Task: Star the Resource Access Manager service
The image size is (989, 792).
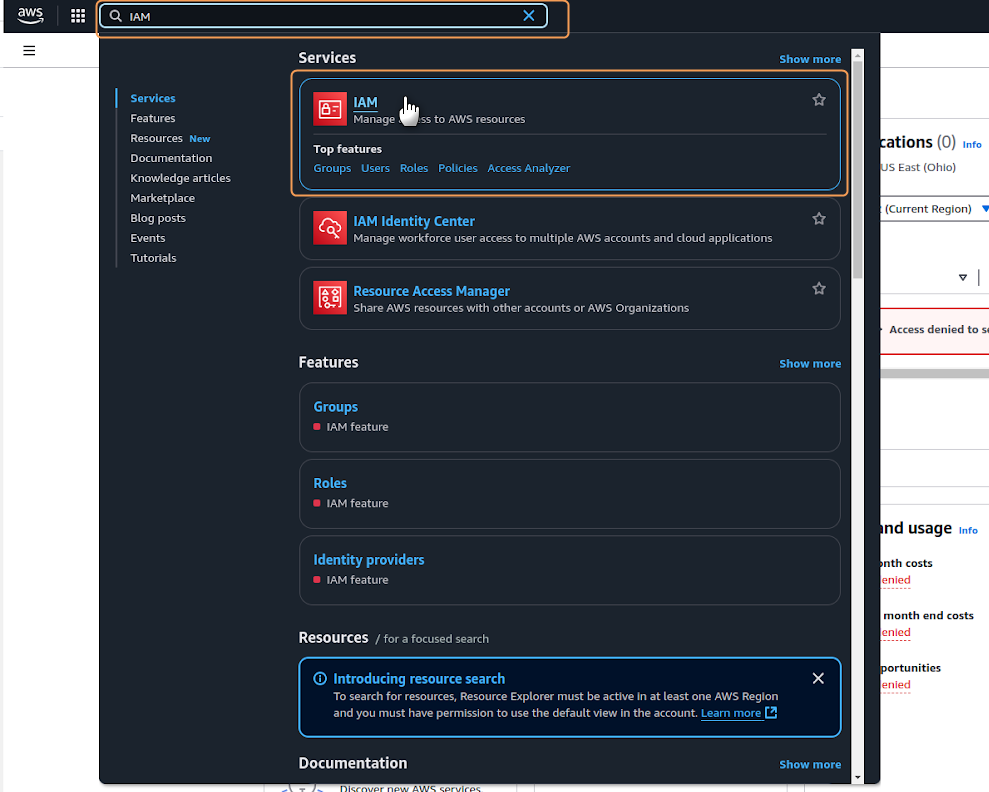Action: pyautogui.click(x=819, y=289)
